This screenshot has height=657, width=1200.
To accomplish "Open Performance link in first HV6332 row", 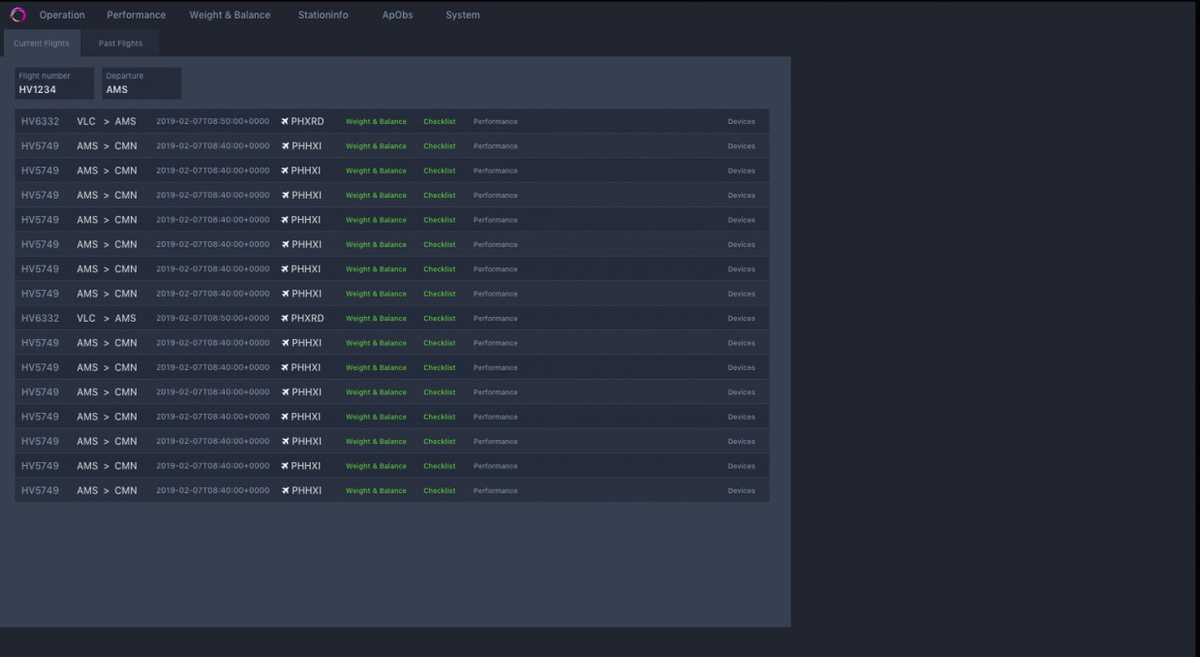I will (496, 122).
